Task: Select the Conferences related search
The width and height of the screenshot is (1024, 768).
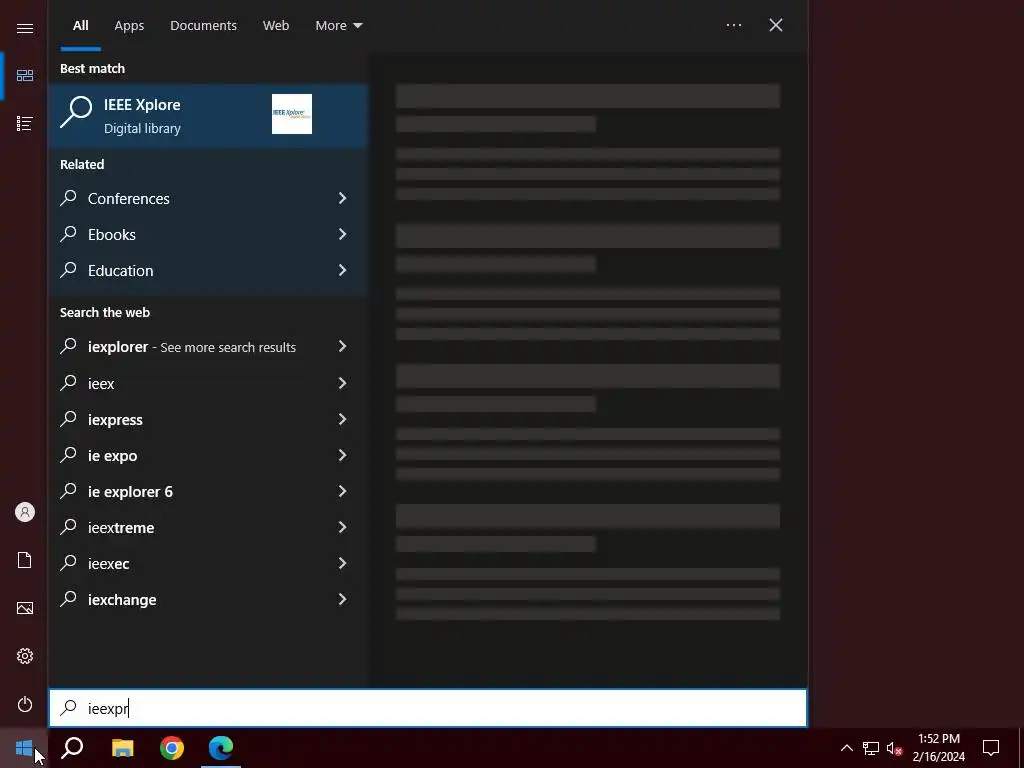Action: pyautogui.click(x=208, y=199)
